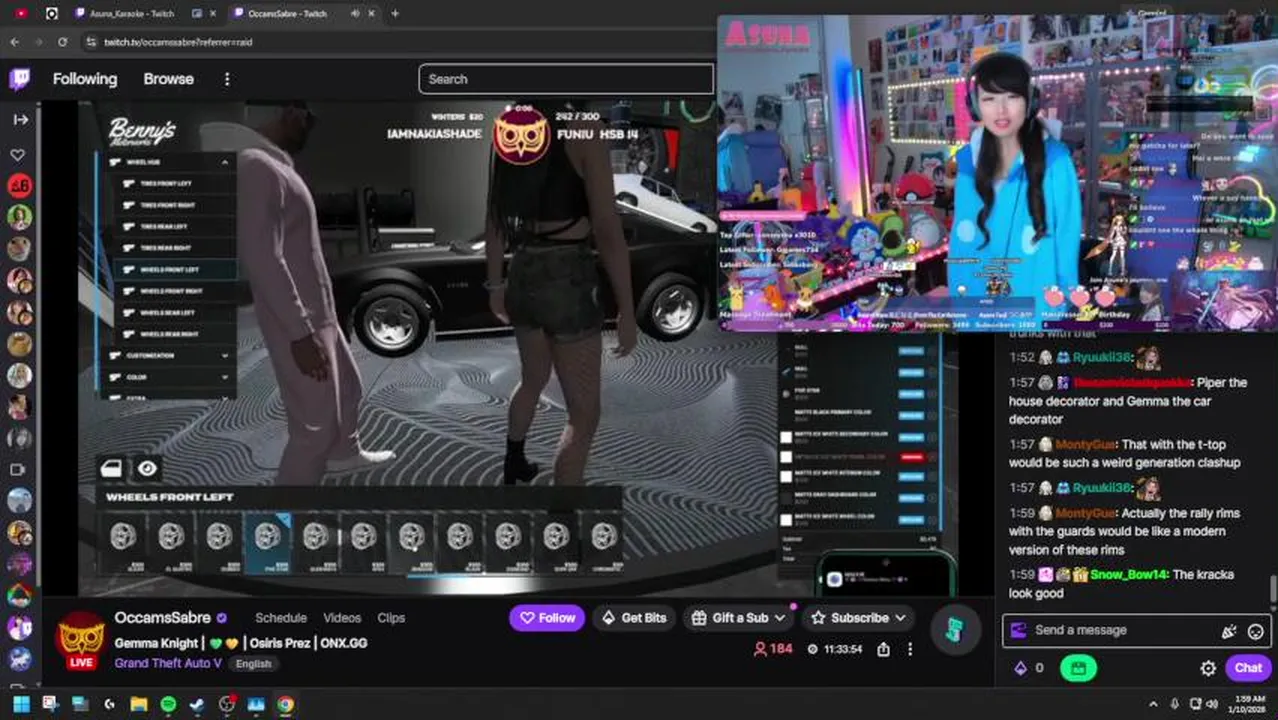Open the Subscribe dropdown
Image resolution: width=1278 pixels, height=720 pixels.
(x=860, y=618)
